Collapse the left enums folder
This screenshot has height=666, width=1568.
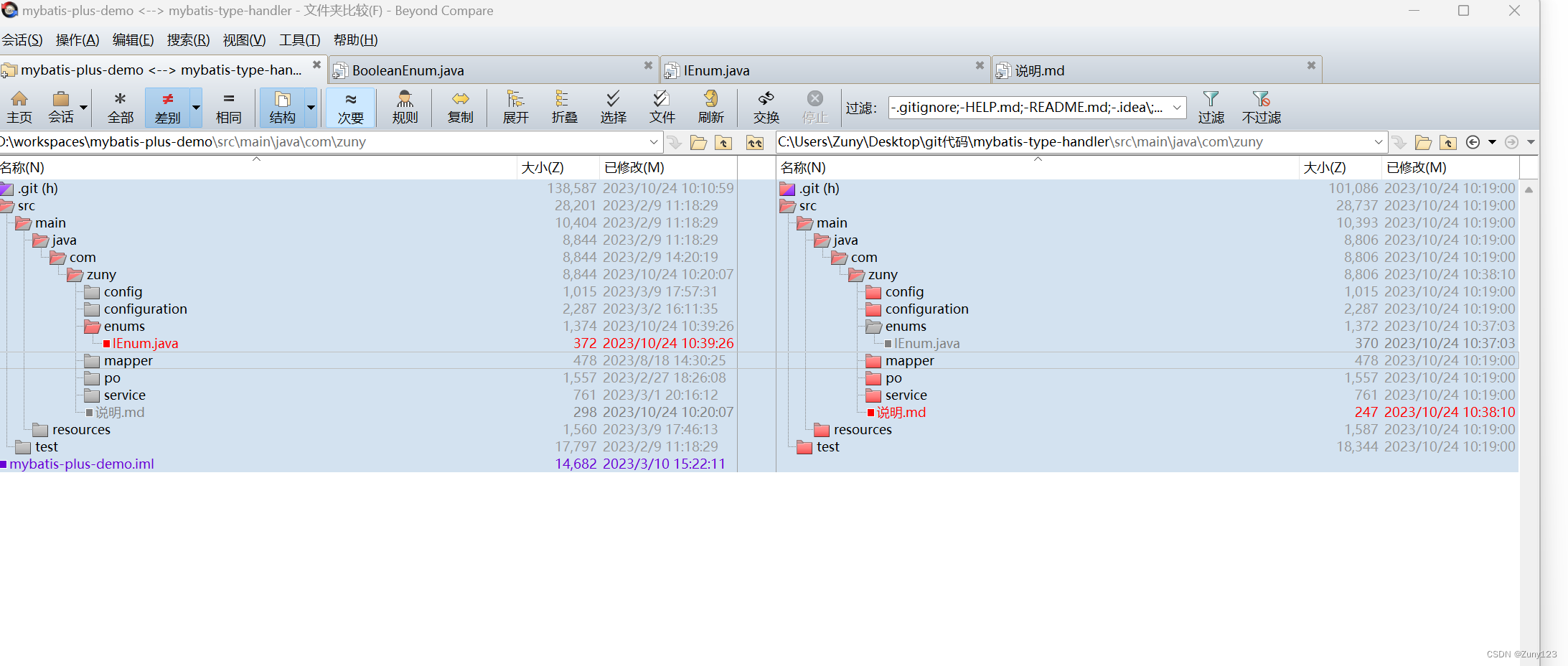92,327
